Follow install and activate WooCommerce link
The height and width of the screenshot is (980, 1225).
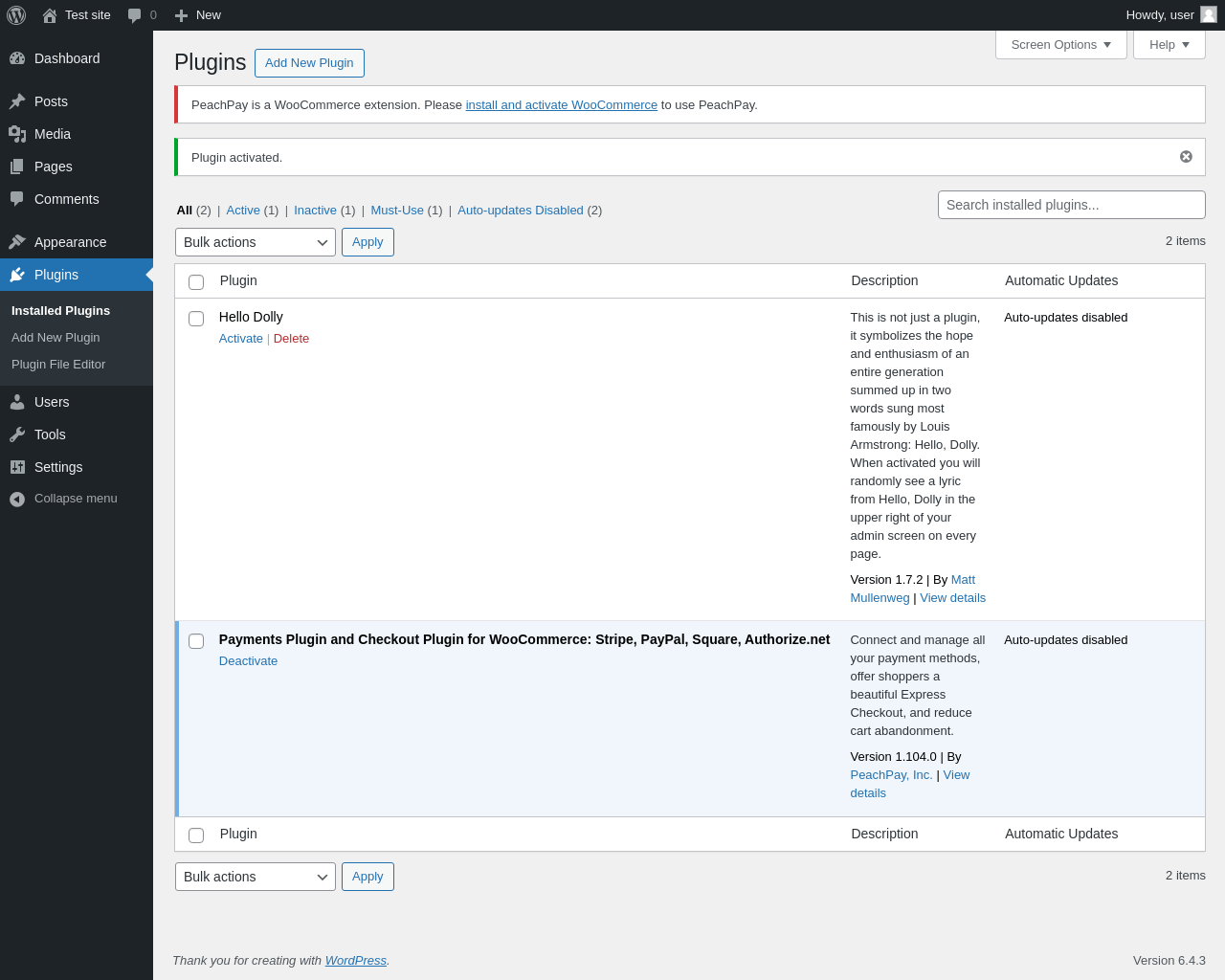562,105
